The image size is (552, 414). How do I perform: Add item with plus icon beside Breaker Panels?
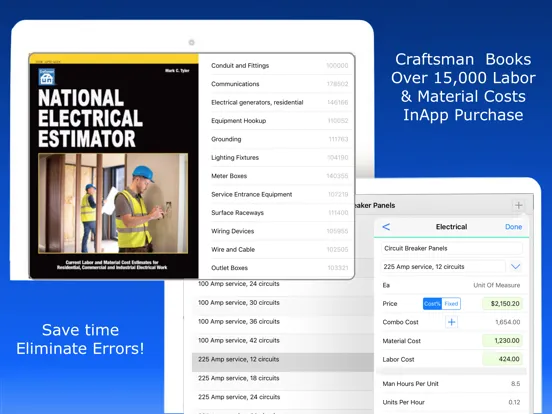tap(518, 205)
